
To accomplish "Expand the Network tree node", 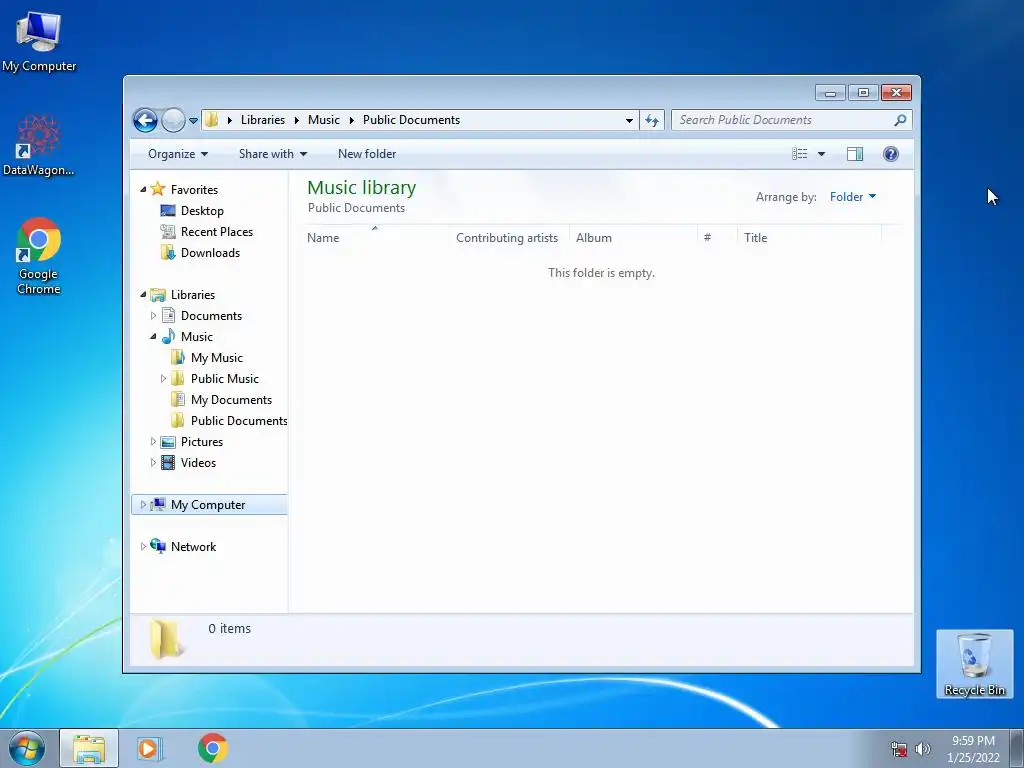I will click(143, 547).
